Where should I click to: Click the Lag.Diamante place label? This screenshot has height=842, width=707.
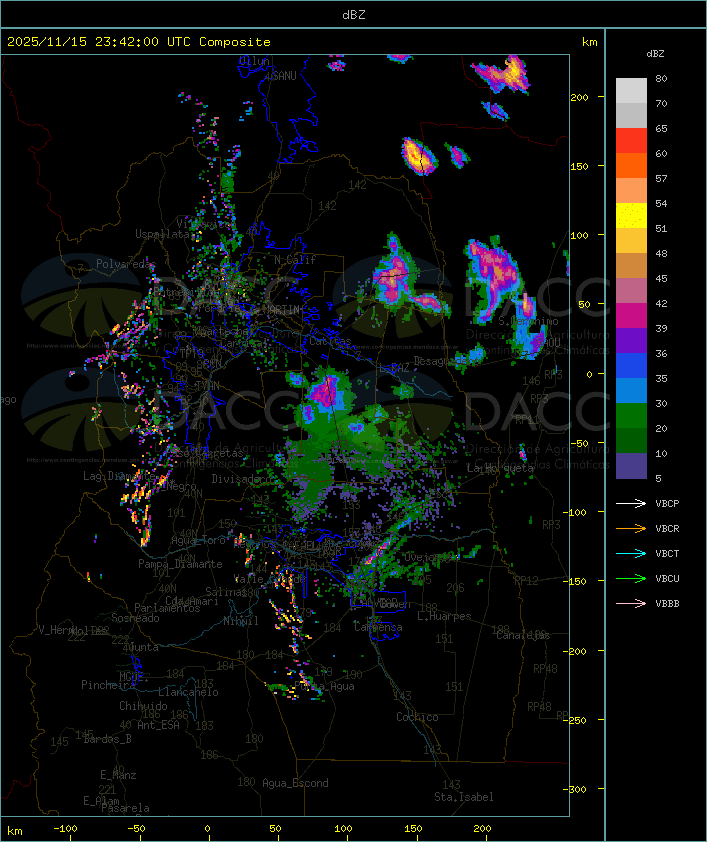coord(119,476)
